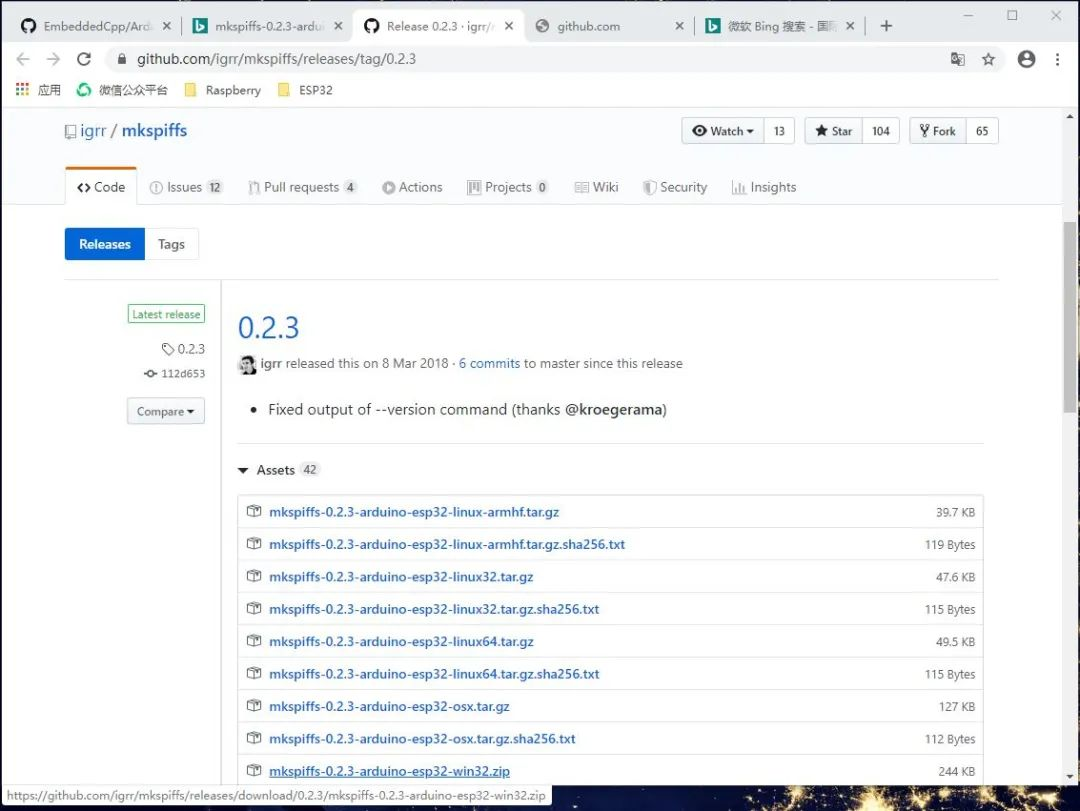The width and height of the screenshot is (1080, 811).
Task: Open the translate page icon
Action: [957, 59]
